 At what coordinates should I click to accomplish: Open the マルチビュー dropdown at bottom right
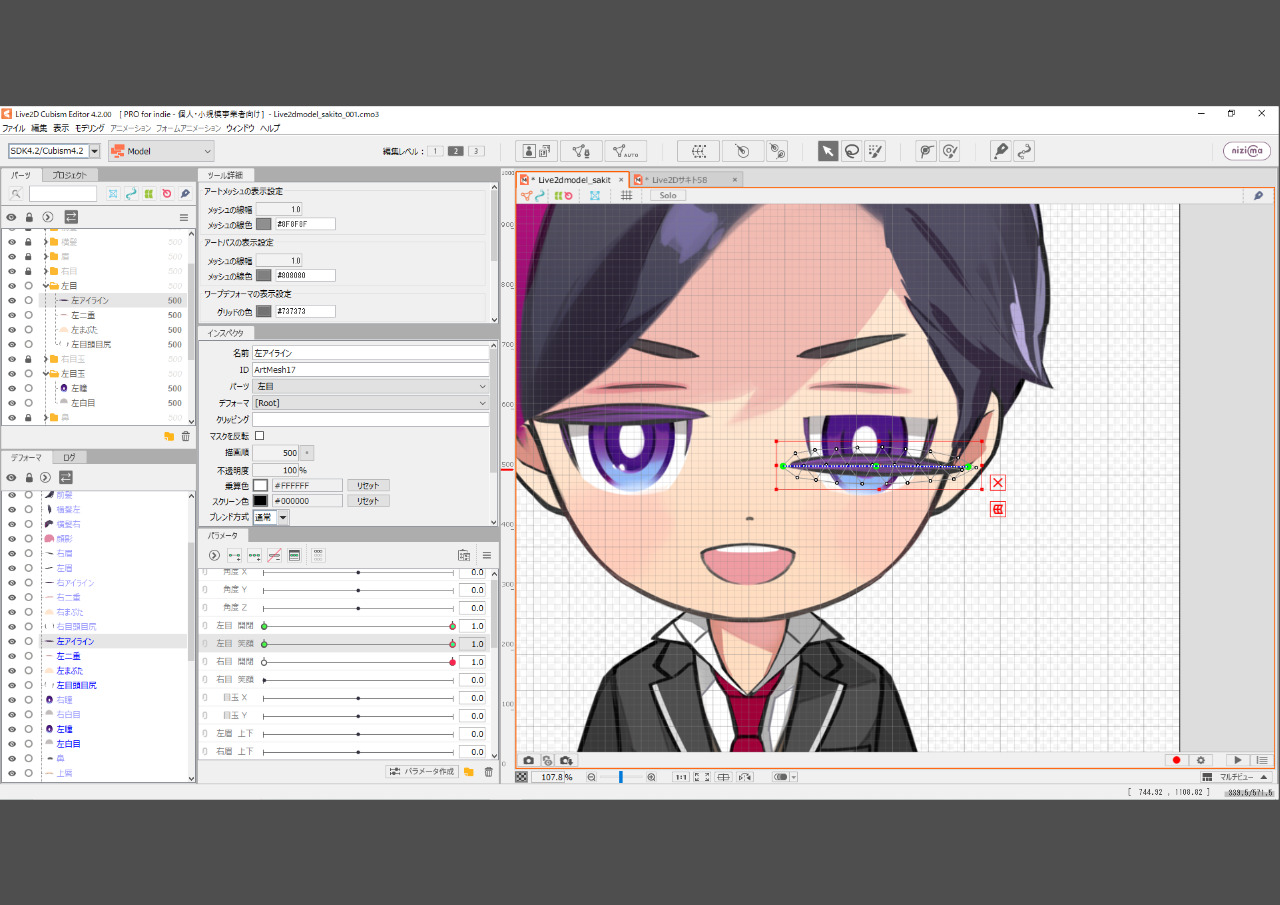(1236, 777)
